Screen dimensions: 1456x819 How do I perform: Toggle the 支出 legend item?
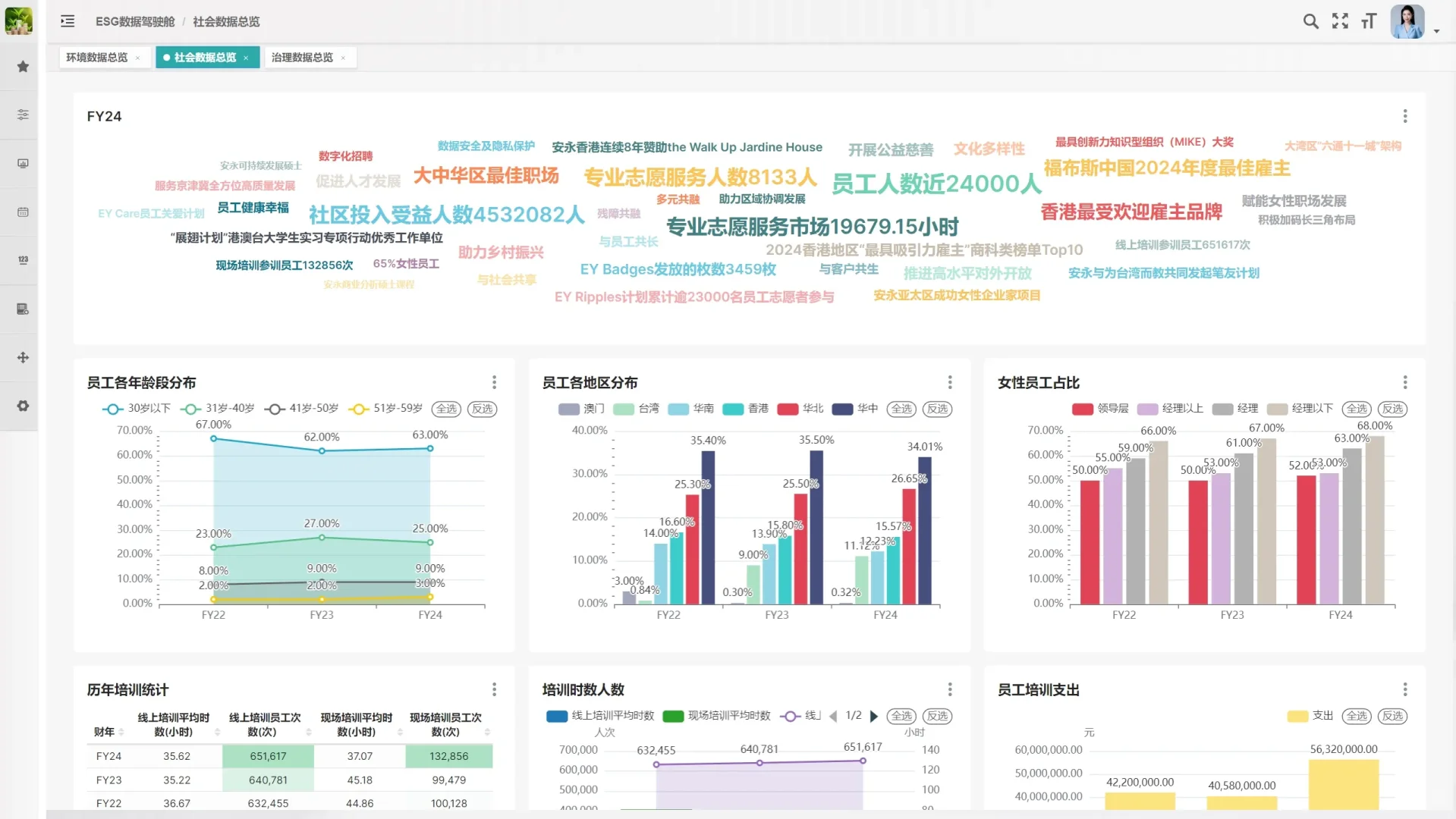1310,716
